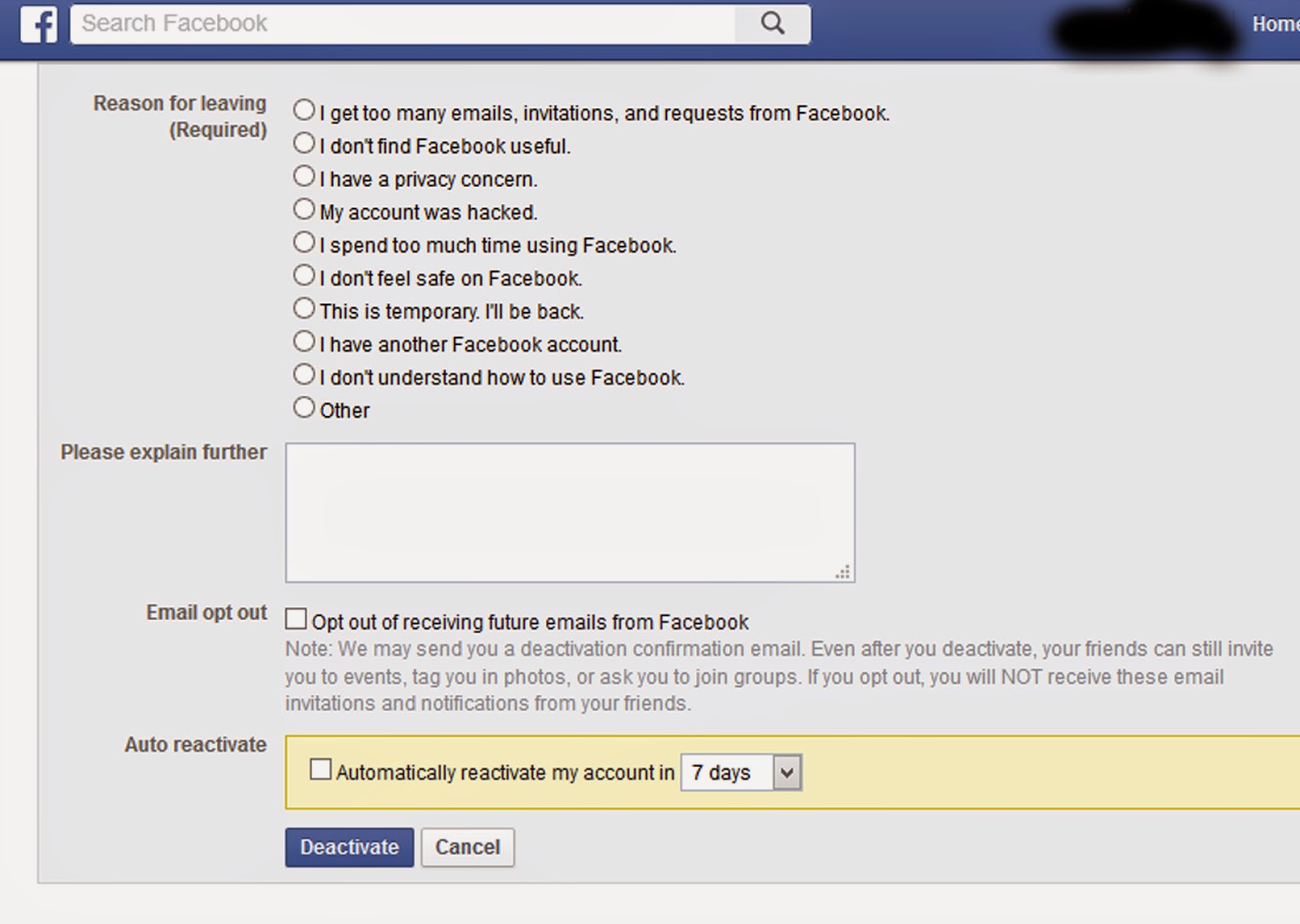1300x924 pixels.
Task: Click the textbox resize grip corner
Action: [x=843, y=572]
